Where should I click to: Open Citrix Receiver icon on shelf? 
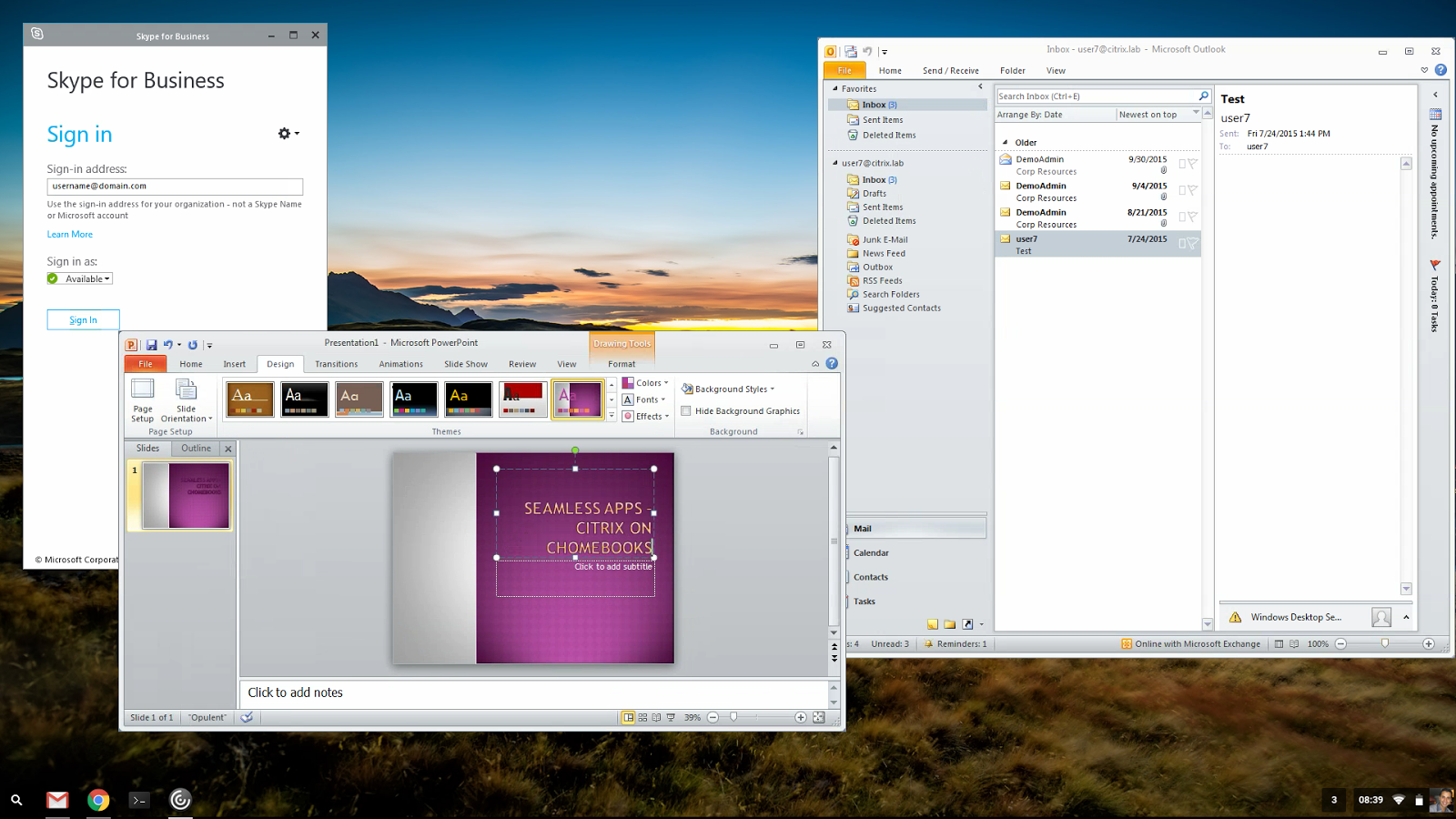pos(180,800)
